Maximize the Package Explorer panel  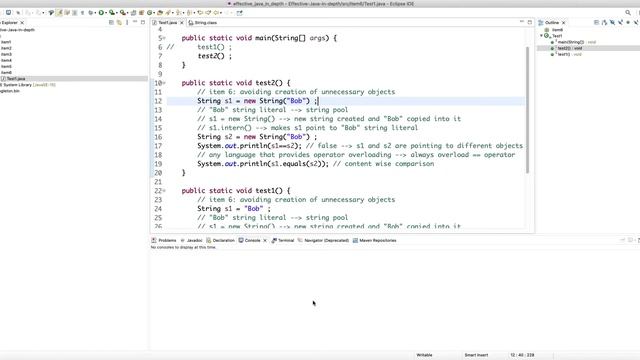pyautogui.click(x=143, y=22)
